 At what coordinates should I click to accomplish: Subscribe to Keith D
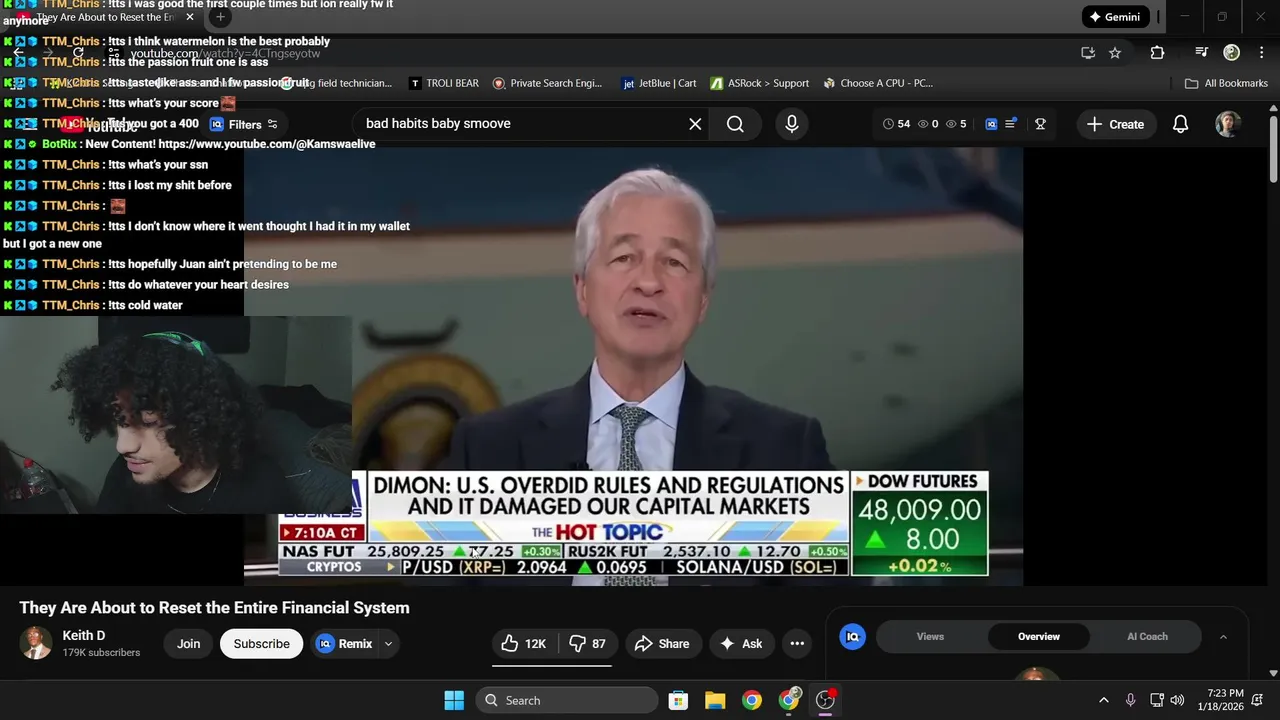click(262, 644)
